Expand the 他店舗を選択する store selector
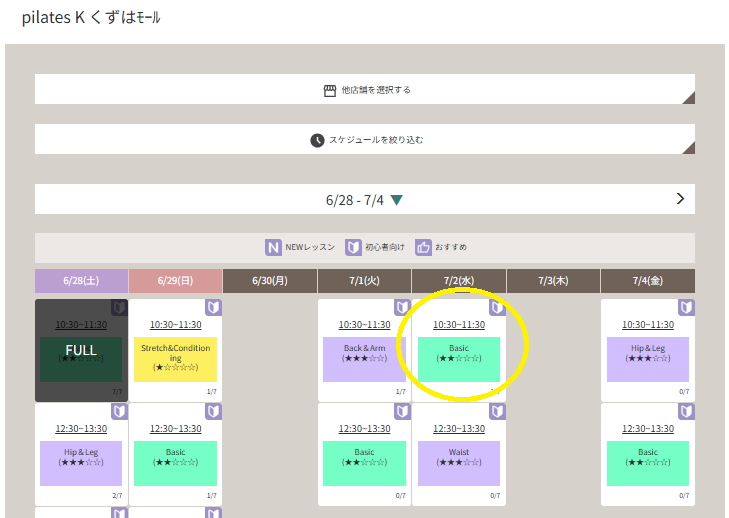This screenshot has width=729, height=518. [364, 90]
